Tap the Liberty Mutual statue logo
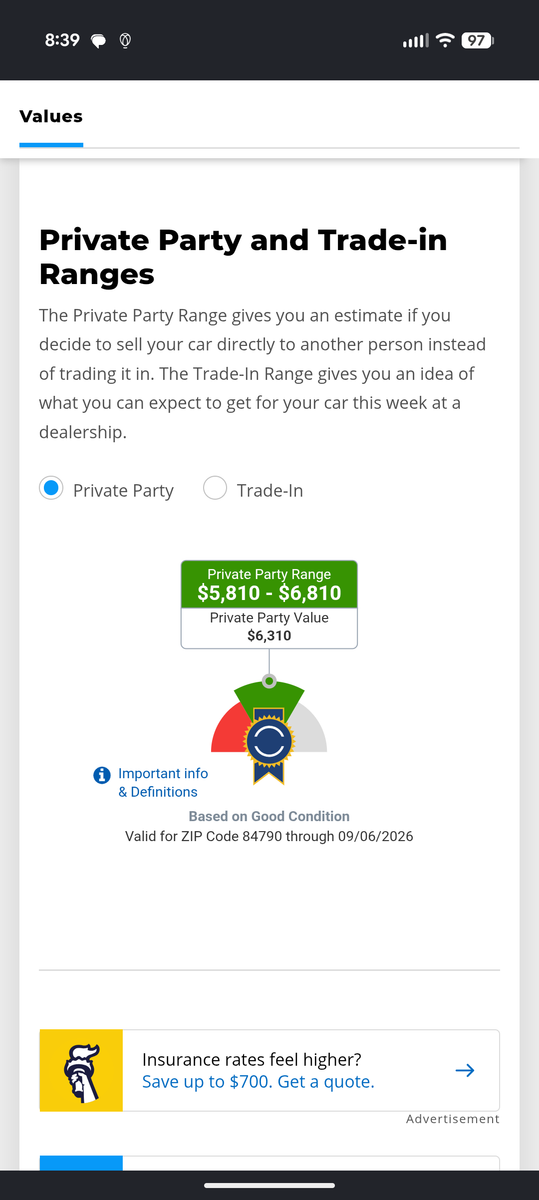 (x=81, y=1070)
